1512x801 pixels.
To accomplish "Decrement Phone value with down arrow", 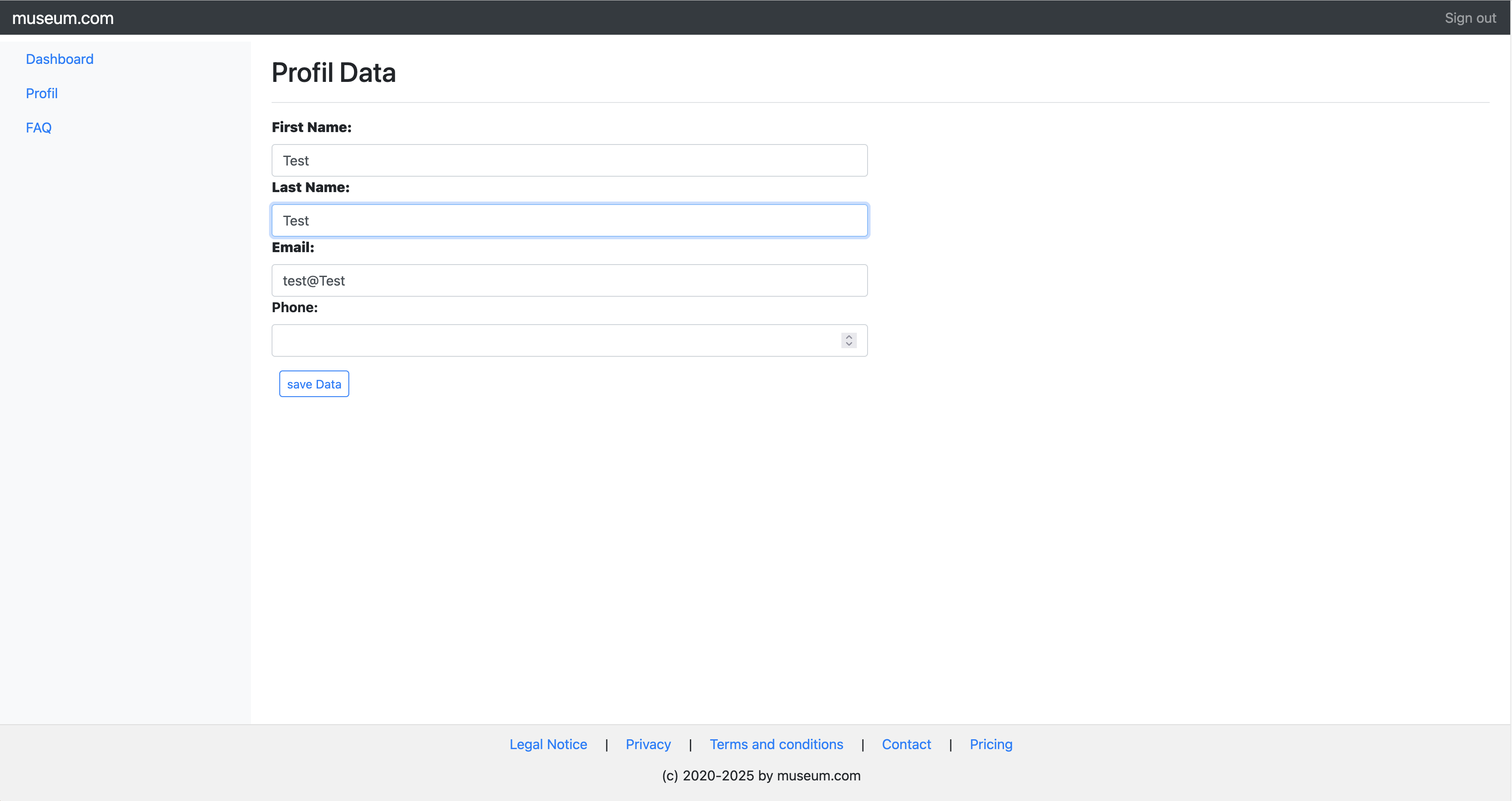I will coord(849,344).
